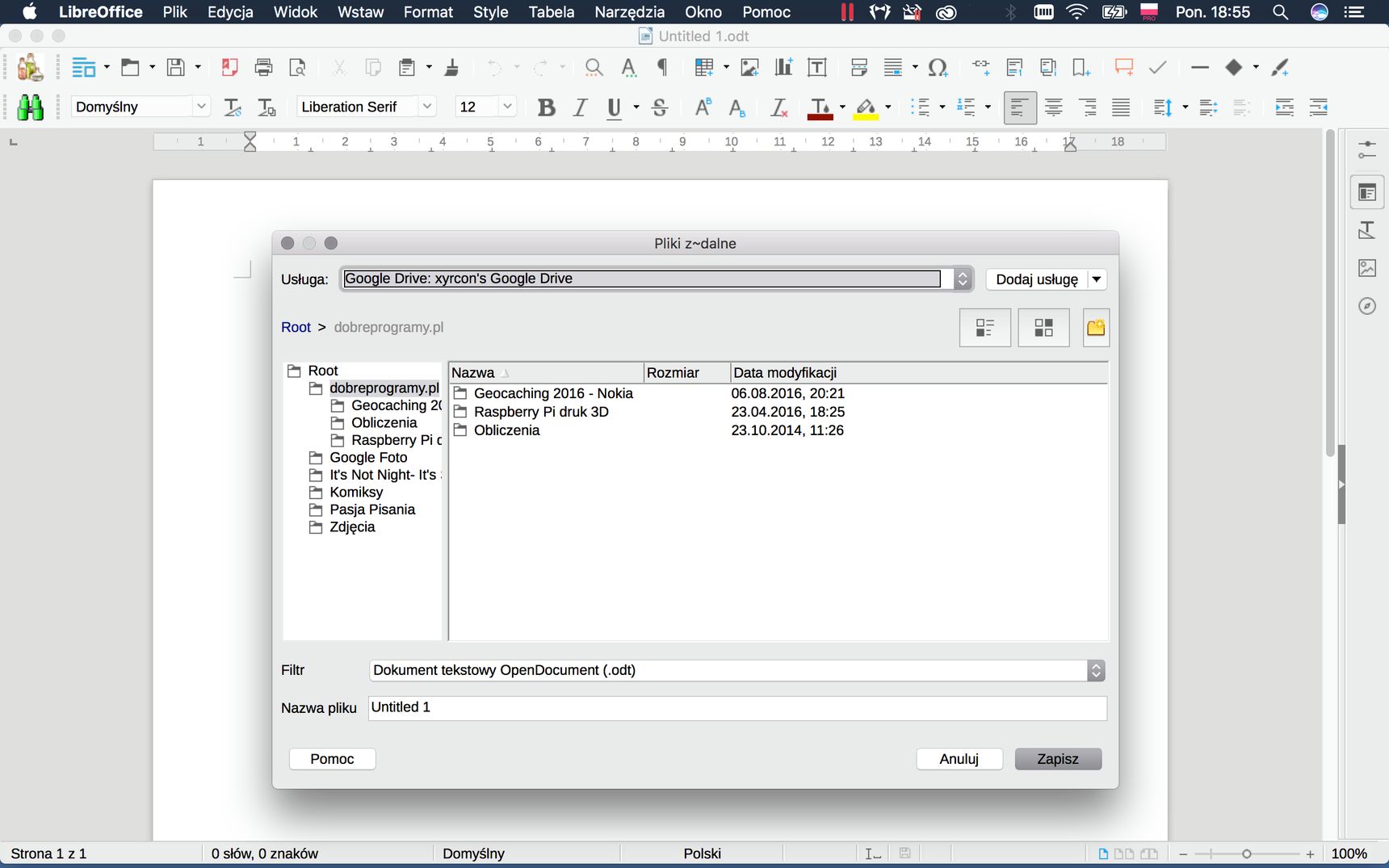This screenshot has width=1389, height=868.
Task: Click the Print icon in toolbar
Action: tap(263, 68)
